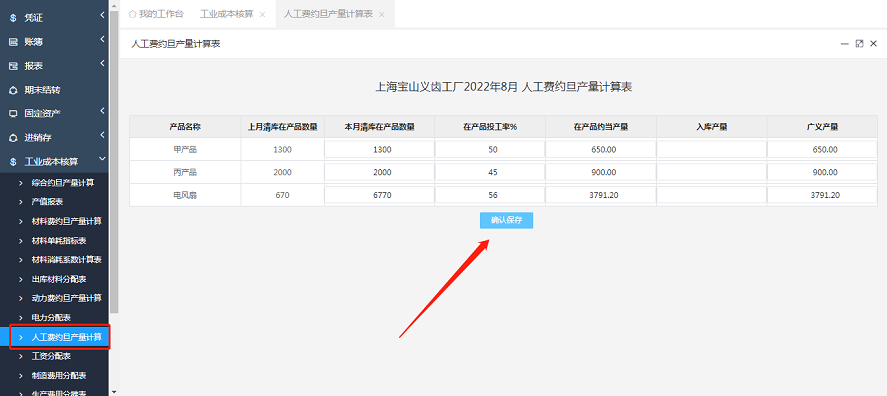Open 制造费用分配表 submenu item
887x396 pixels.
[59, 376]
